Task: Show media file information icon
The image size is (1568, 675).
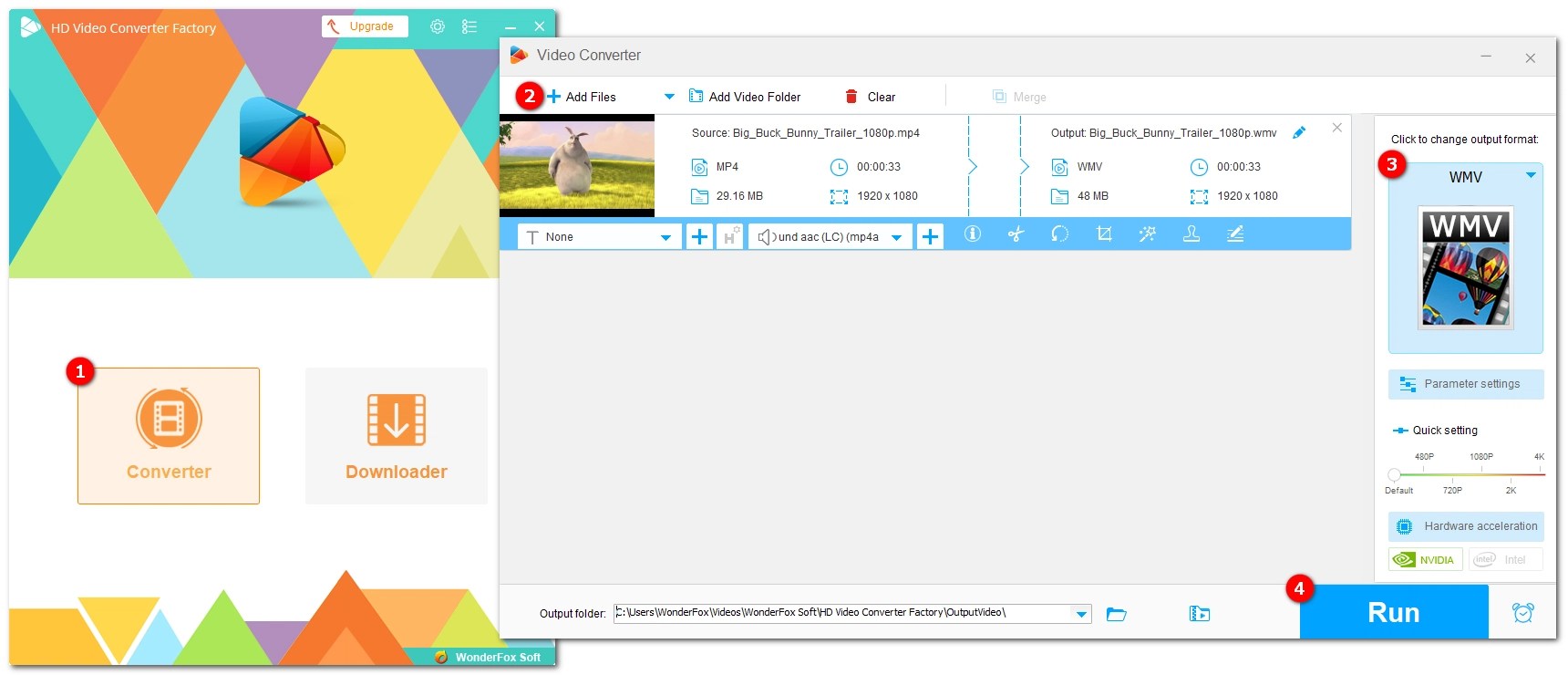Action: (973, 234)
